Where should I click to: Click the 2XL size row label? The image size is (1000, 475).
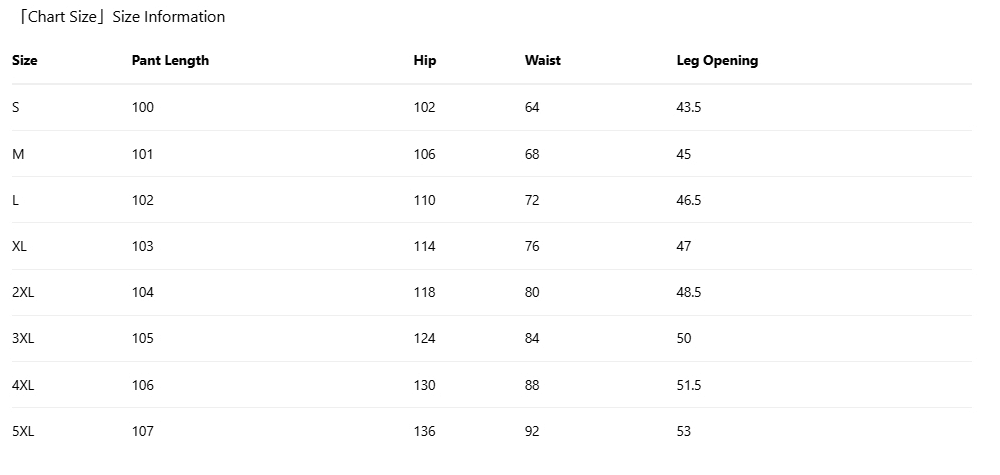click(23, 292)
